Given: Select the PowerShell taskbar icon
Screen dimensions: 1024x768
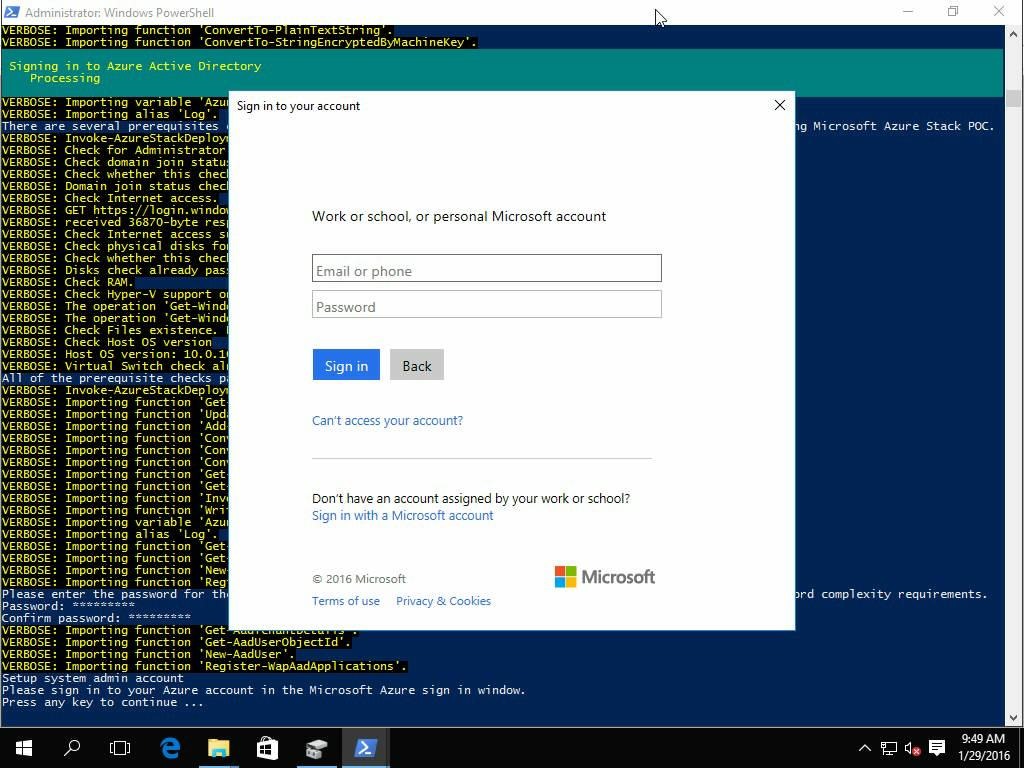Looking at the screenshot, I should [x=365, y=748].
